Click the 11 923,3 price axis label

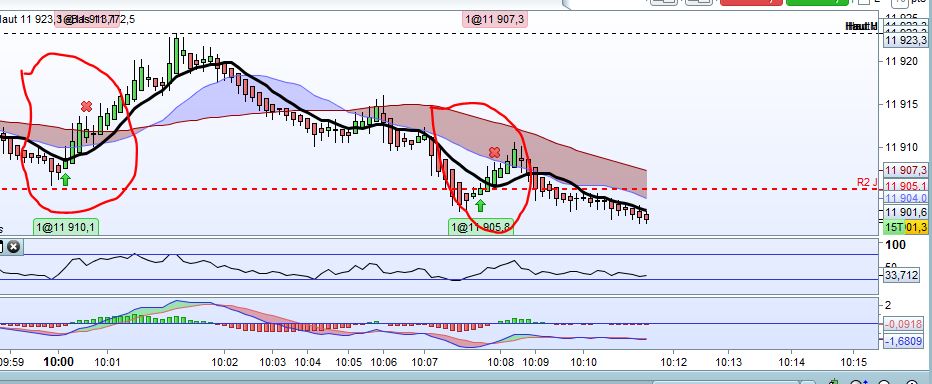tap(905, 40)
